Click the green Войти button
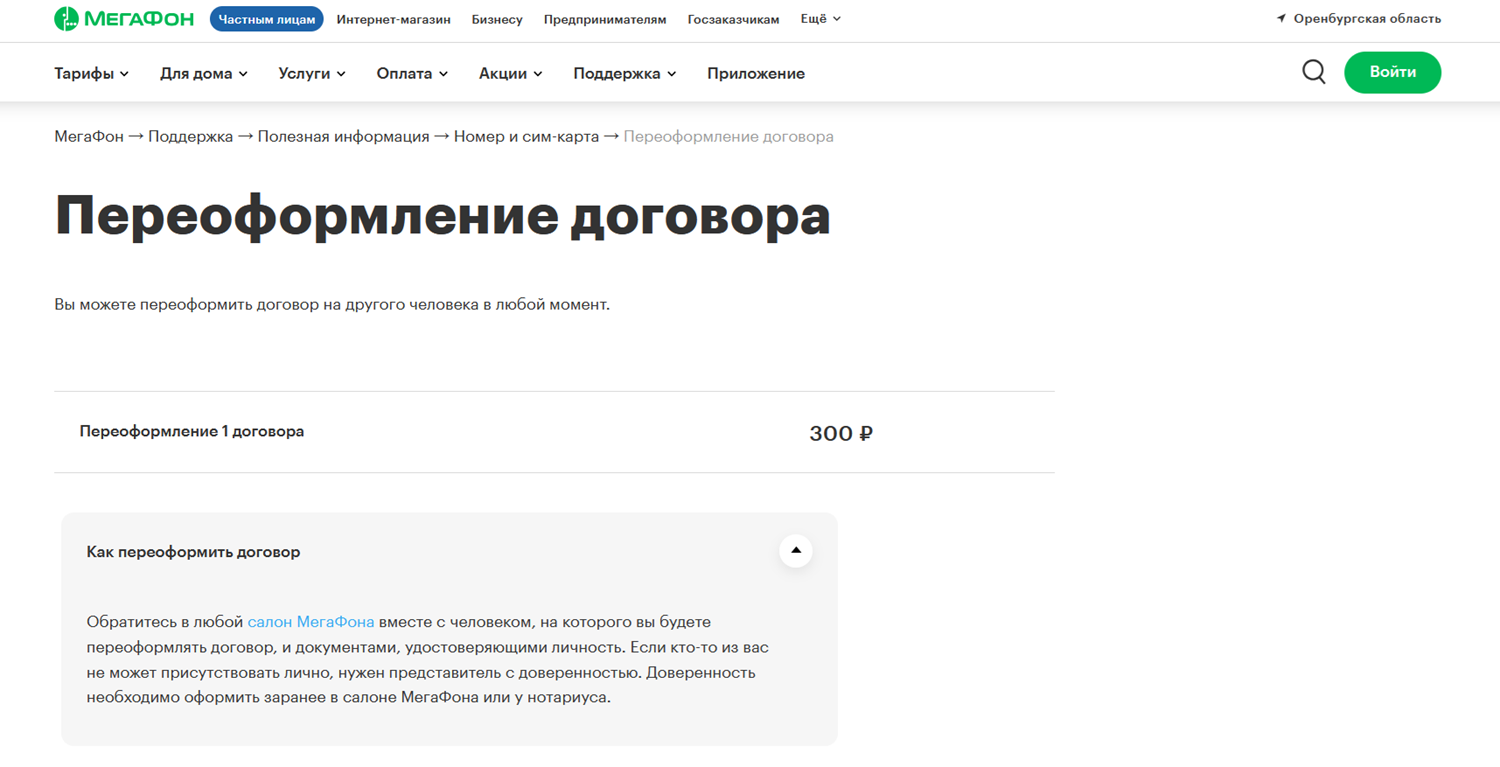The width and height of the screenshot is (1500, 767). [1392, 72]
